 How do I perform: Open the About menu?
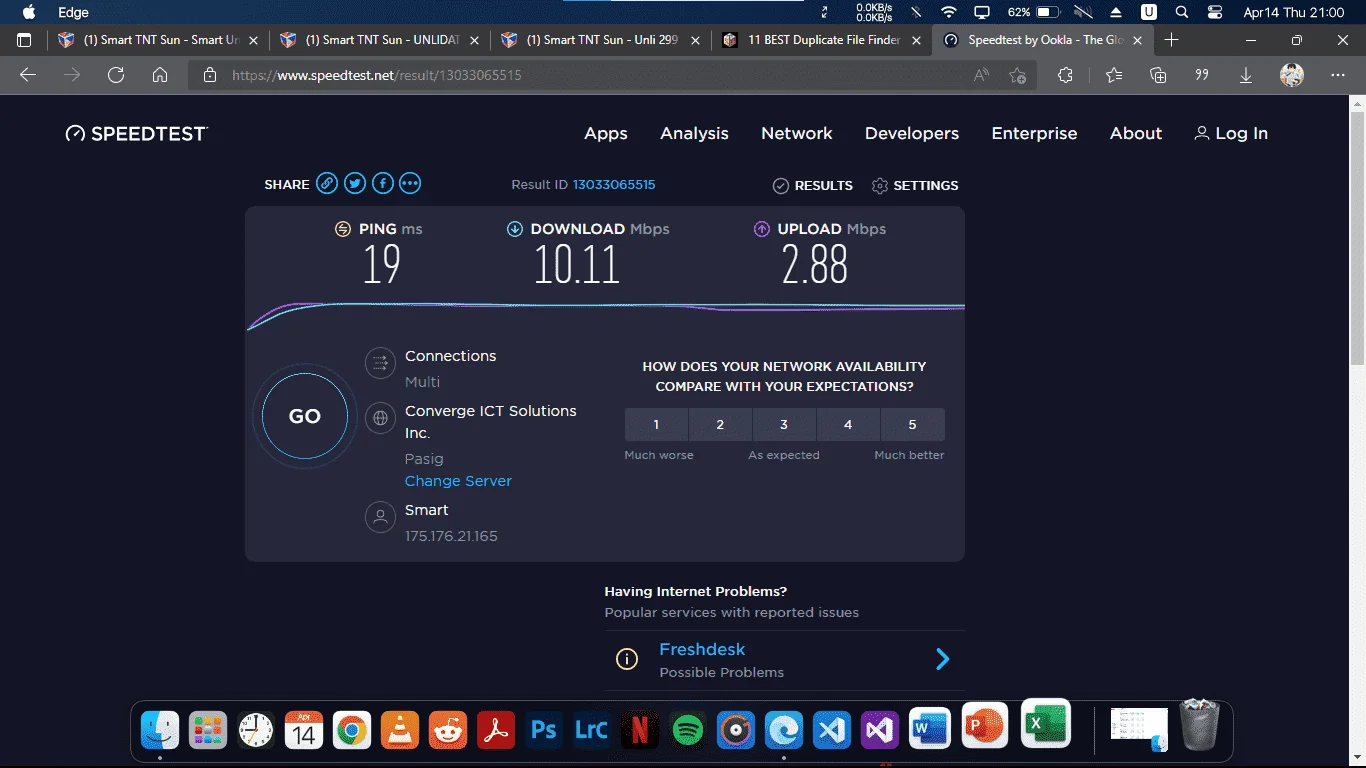[x=1136, y=134]
